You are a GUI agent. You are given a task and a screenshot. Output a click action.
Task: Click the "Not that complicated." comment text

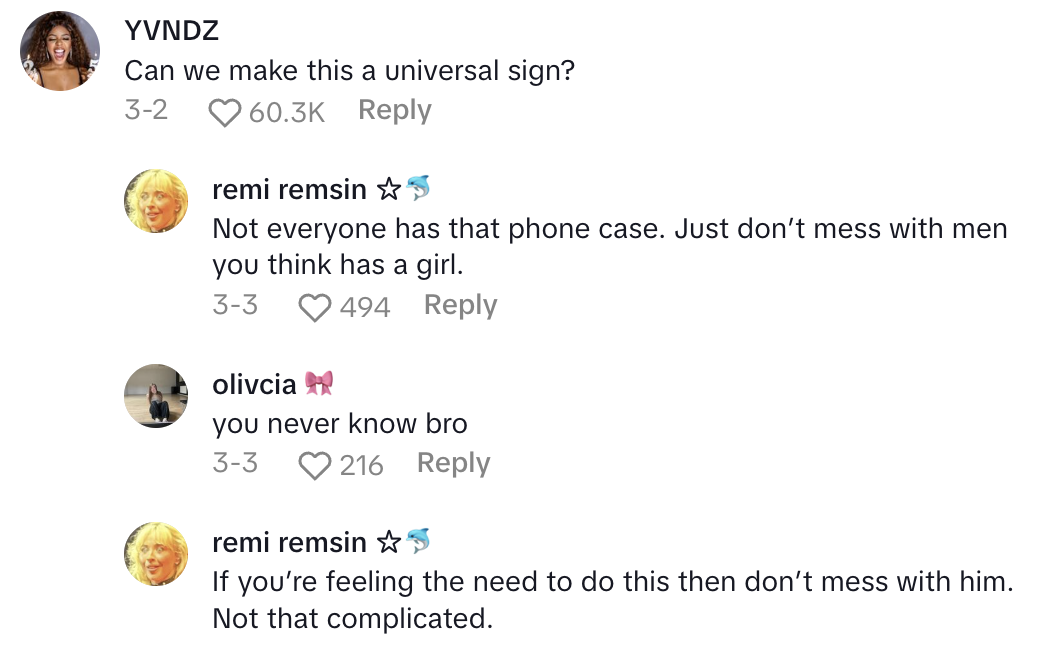click(352, 618)
